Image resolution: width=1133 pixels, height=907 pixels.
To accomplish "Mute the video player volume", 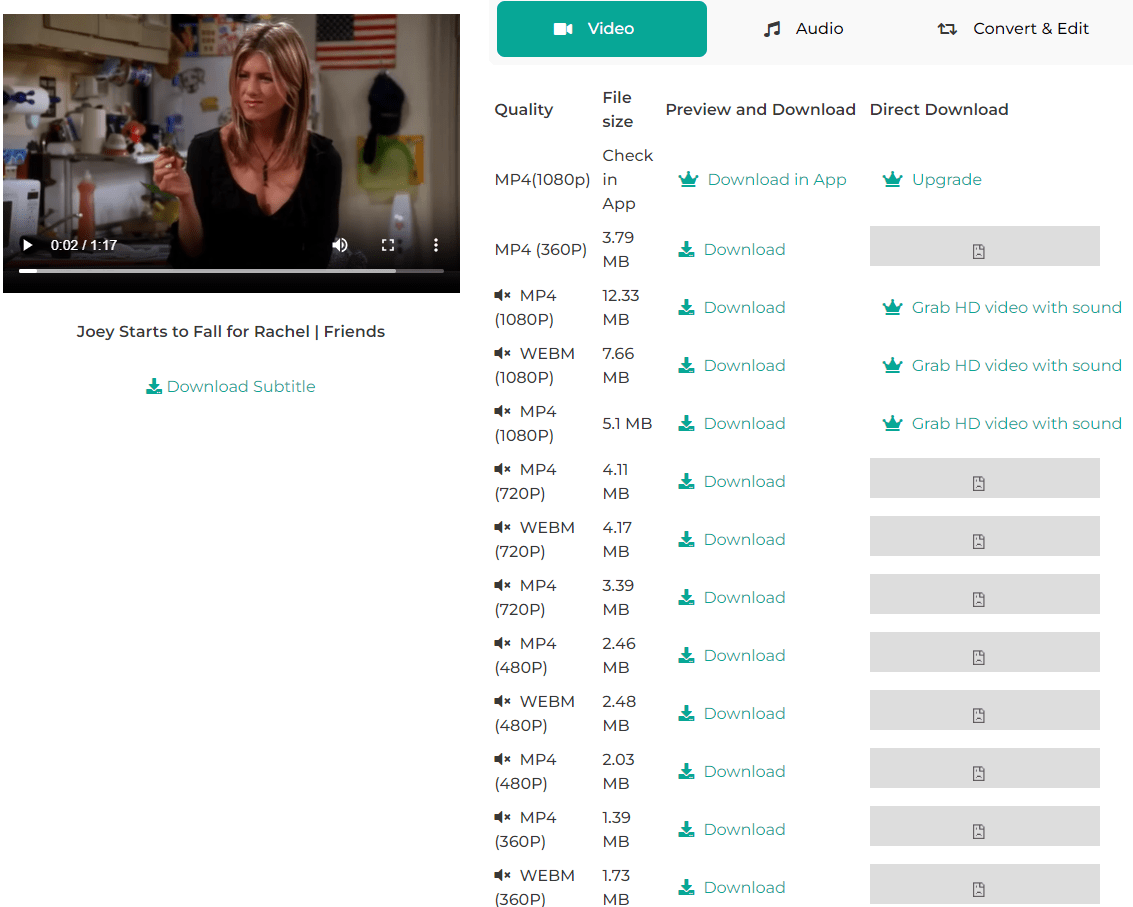I will tap(340, 245).
